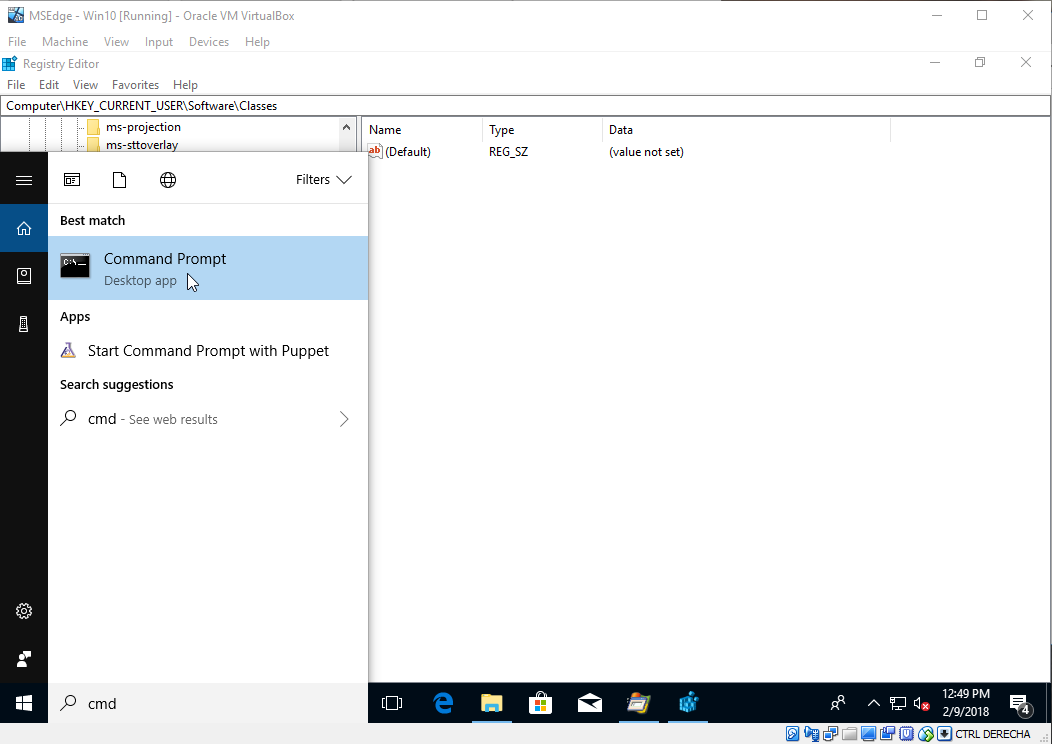1052x744 pixels.
Task: Open File Explorer from the taskbar
Action: pos(491,703)
